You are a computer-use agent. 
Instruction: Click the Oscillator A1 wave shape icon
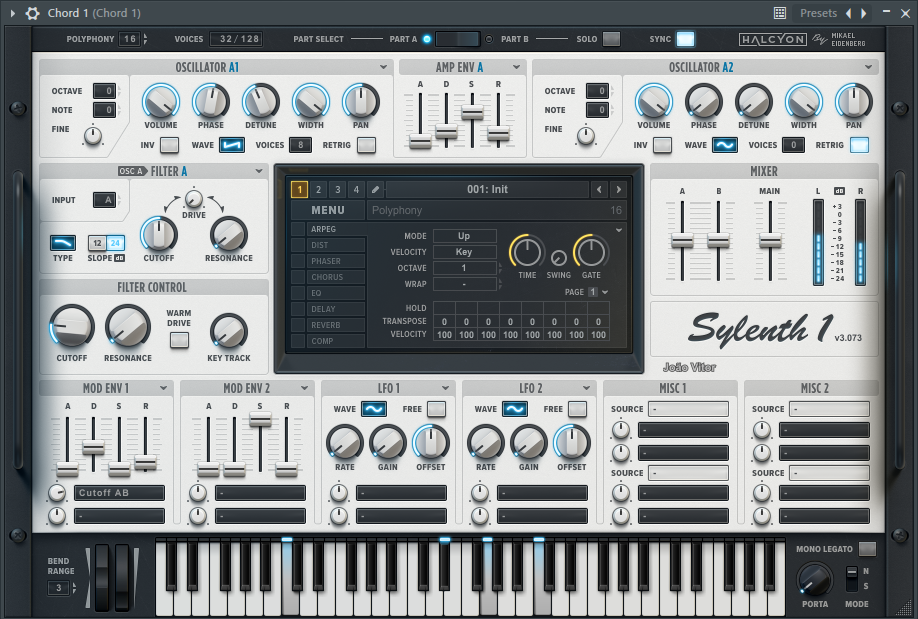(232, 145)
